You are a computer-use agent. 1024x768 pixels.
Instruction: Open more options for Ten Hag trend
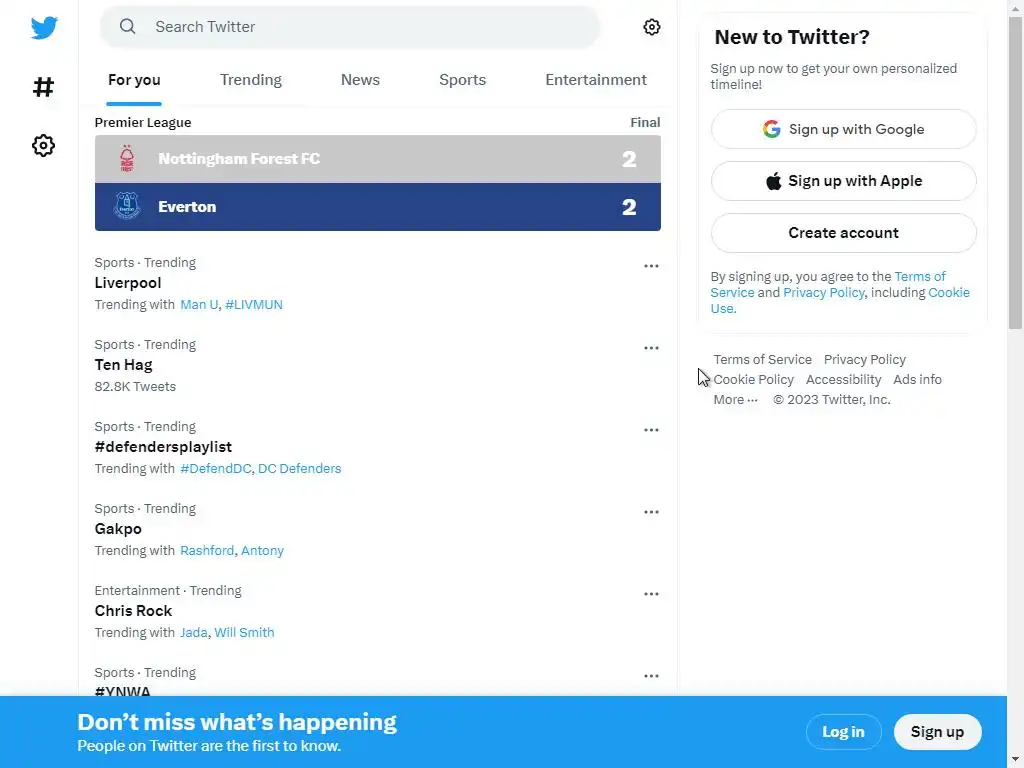[x=651, y=347]
